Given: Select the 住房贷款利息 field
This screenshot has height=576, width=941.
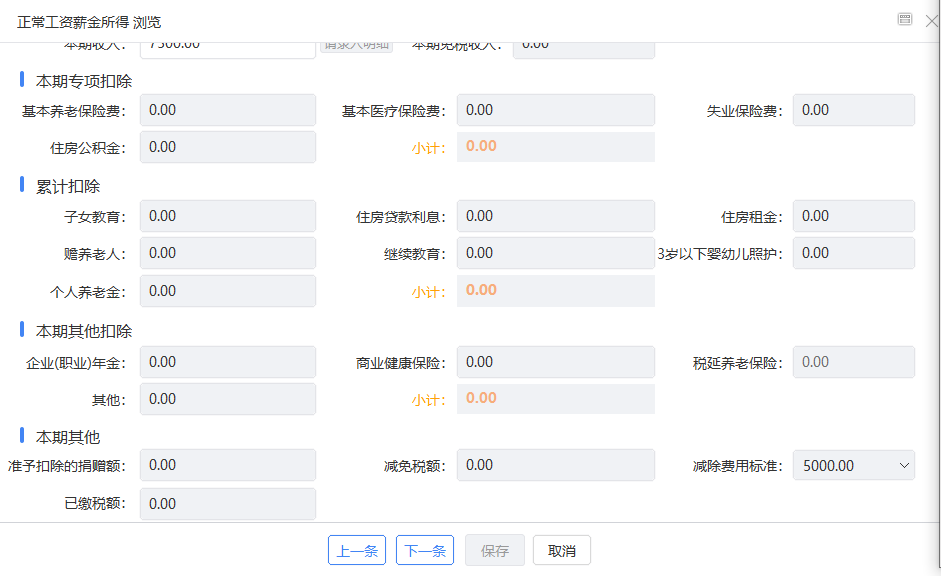Looking at the screenshot, I should pos(555,216).
